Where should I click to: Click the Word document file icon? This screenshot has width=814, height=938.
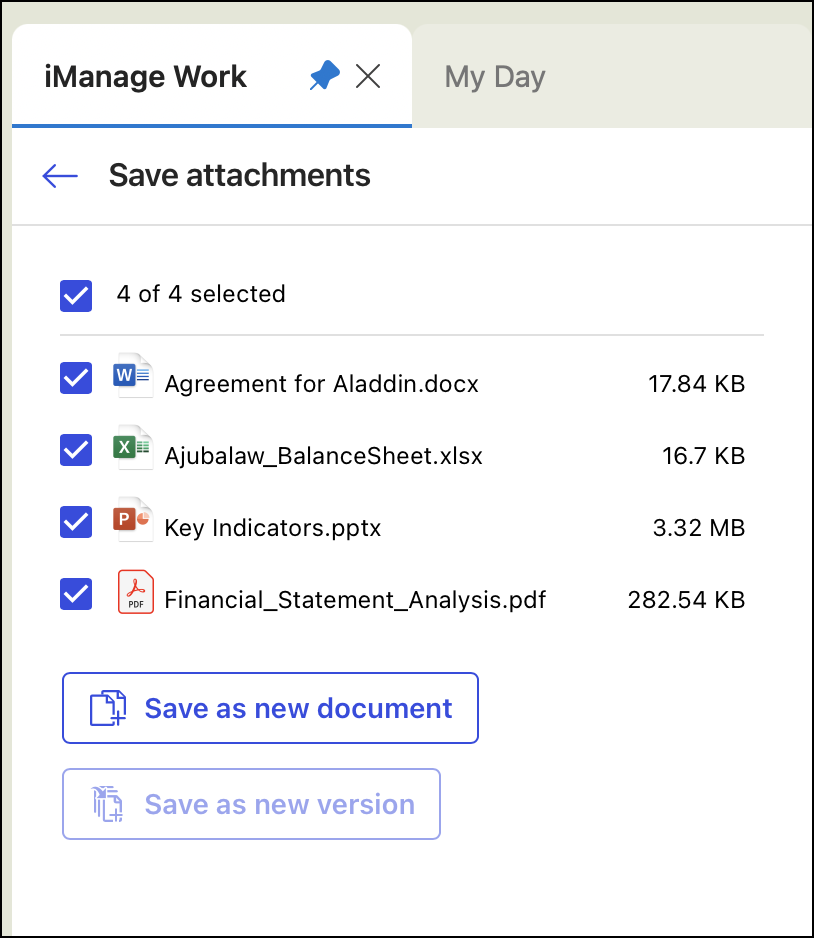click(x=133, y=376)
